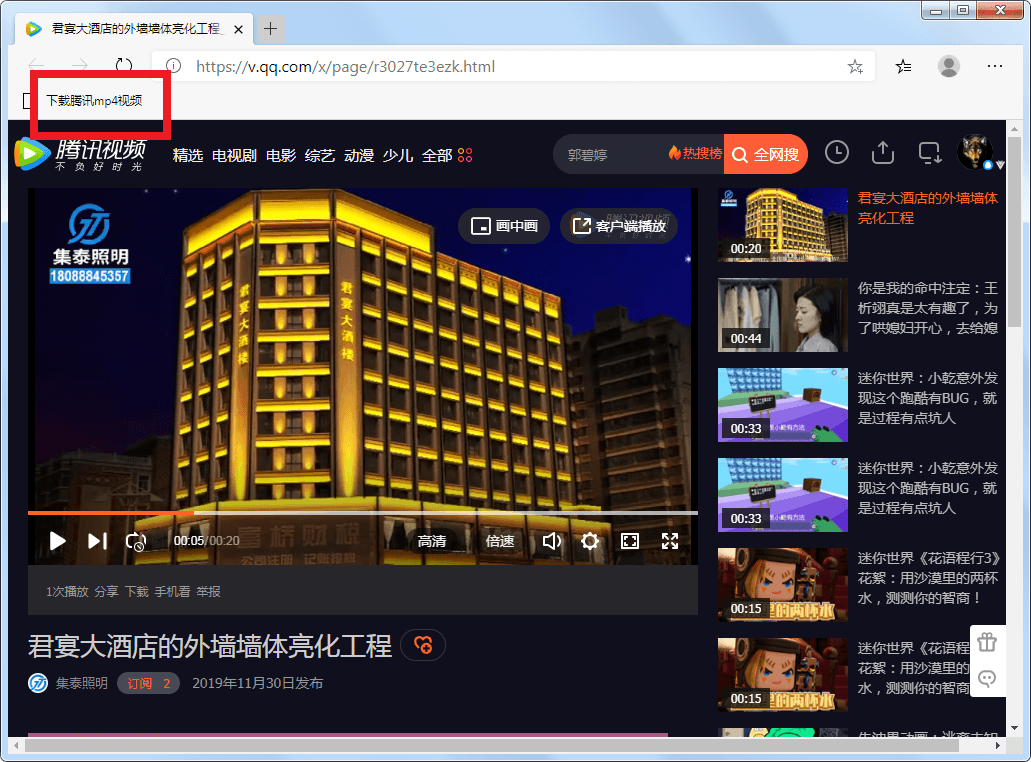Show site information icon beside the URL
The height and width of the screenshot is (762, 1031).
click(x=174, y=66)
